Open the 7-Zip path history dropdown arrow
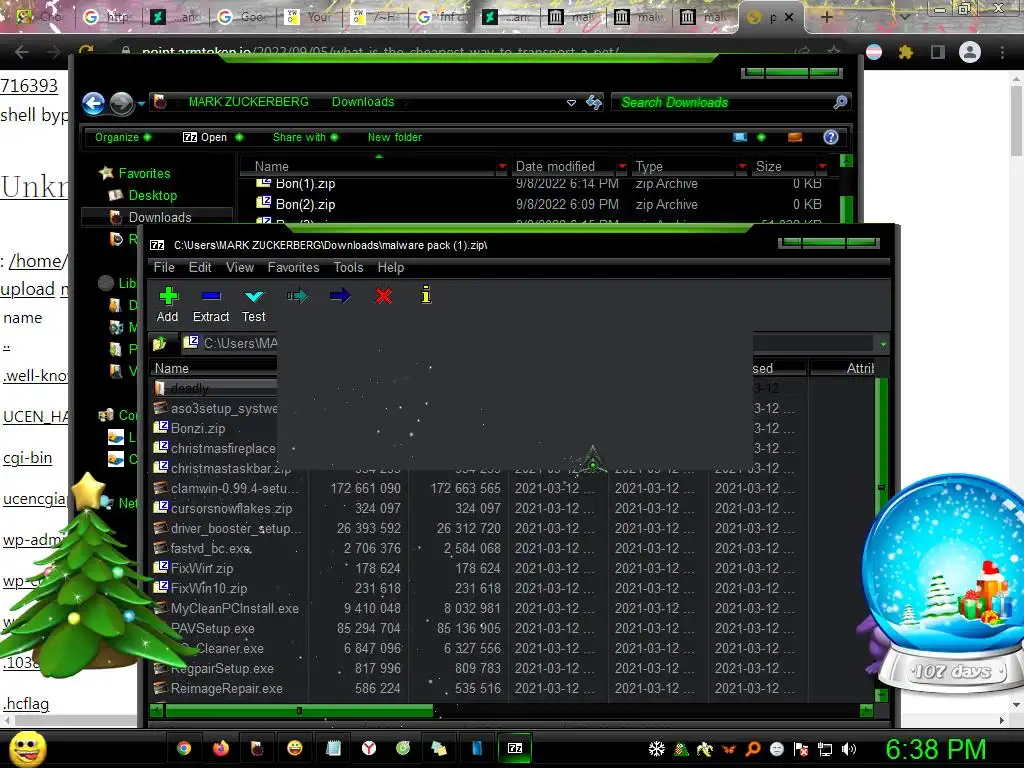 click(x=883, y=344)
